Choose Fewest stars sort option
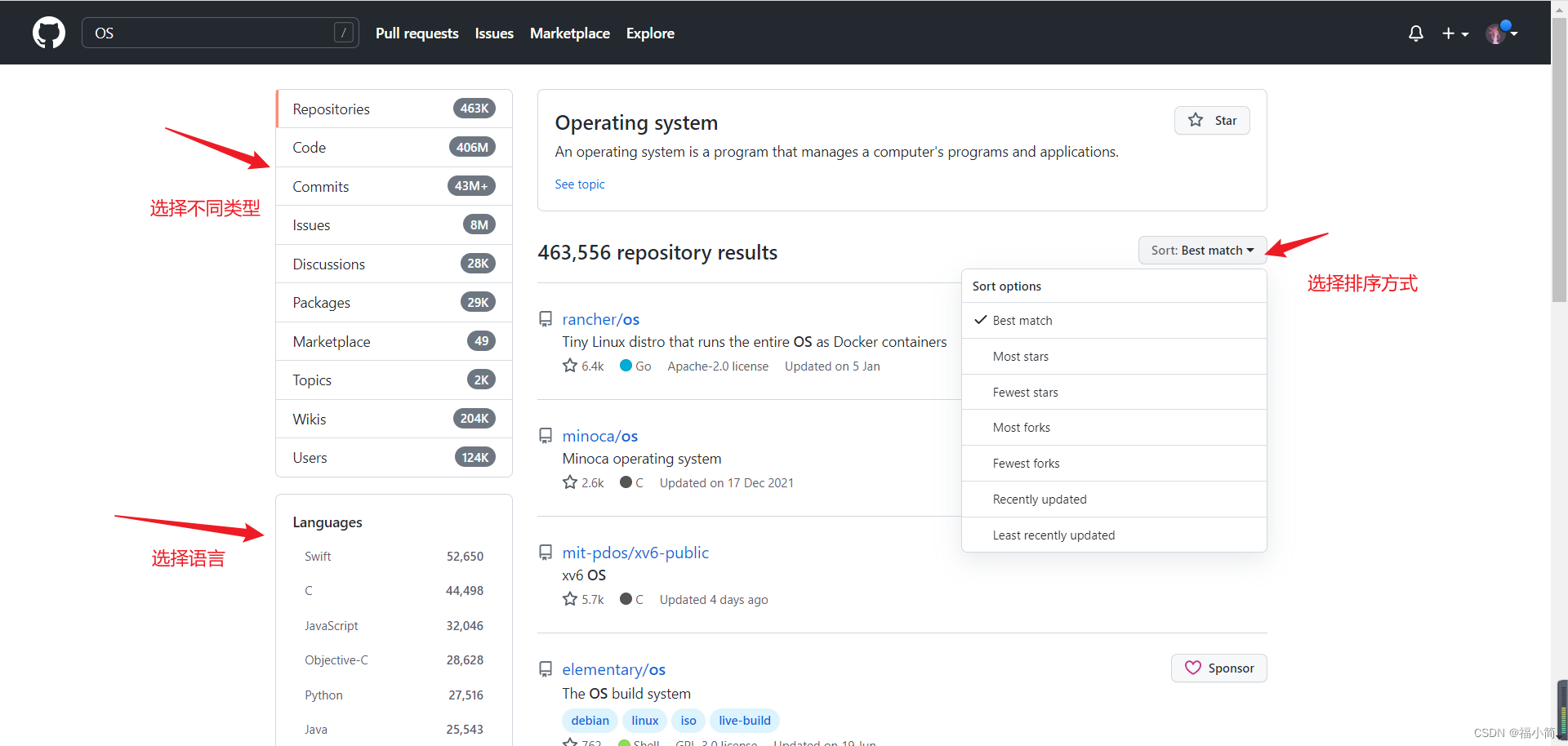 [1114, 393]
